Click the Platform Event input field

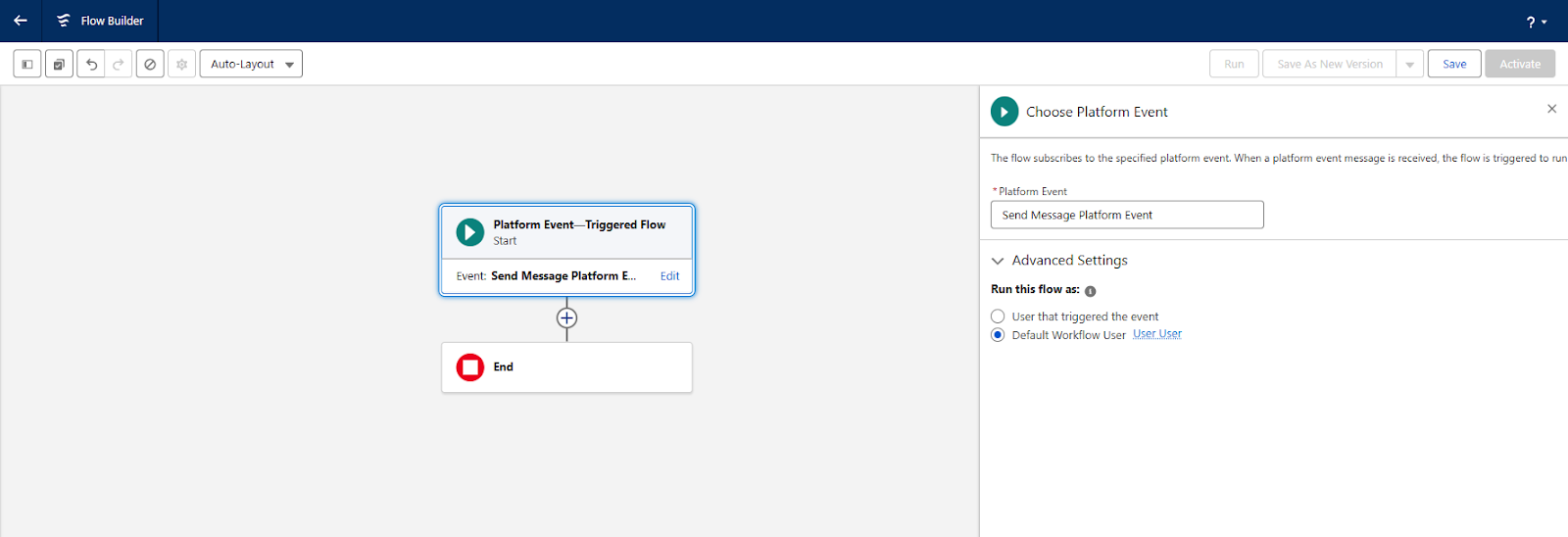pos(1127,216)
